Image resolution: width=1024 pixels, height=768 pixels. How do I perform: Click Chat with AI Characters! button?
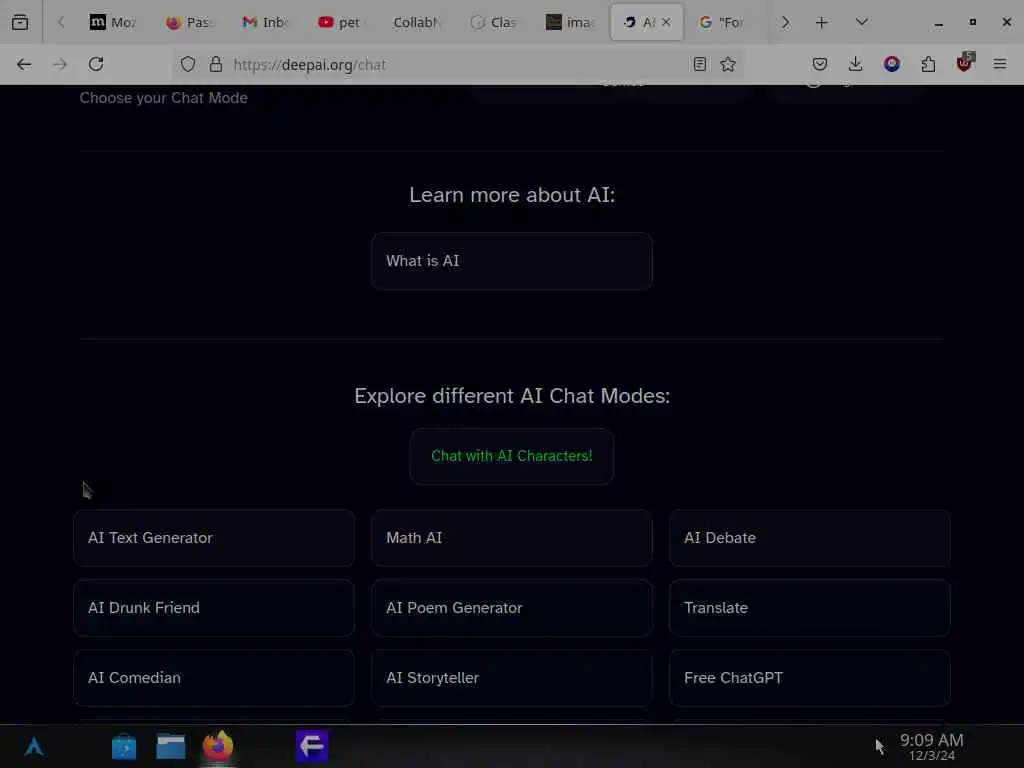511,456
